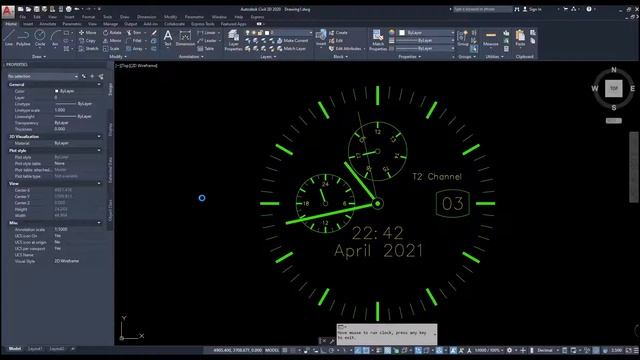Switch to the Annotate ribbon tab

point(48,24)
